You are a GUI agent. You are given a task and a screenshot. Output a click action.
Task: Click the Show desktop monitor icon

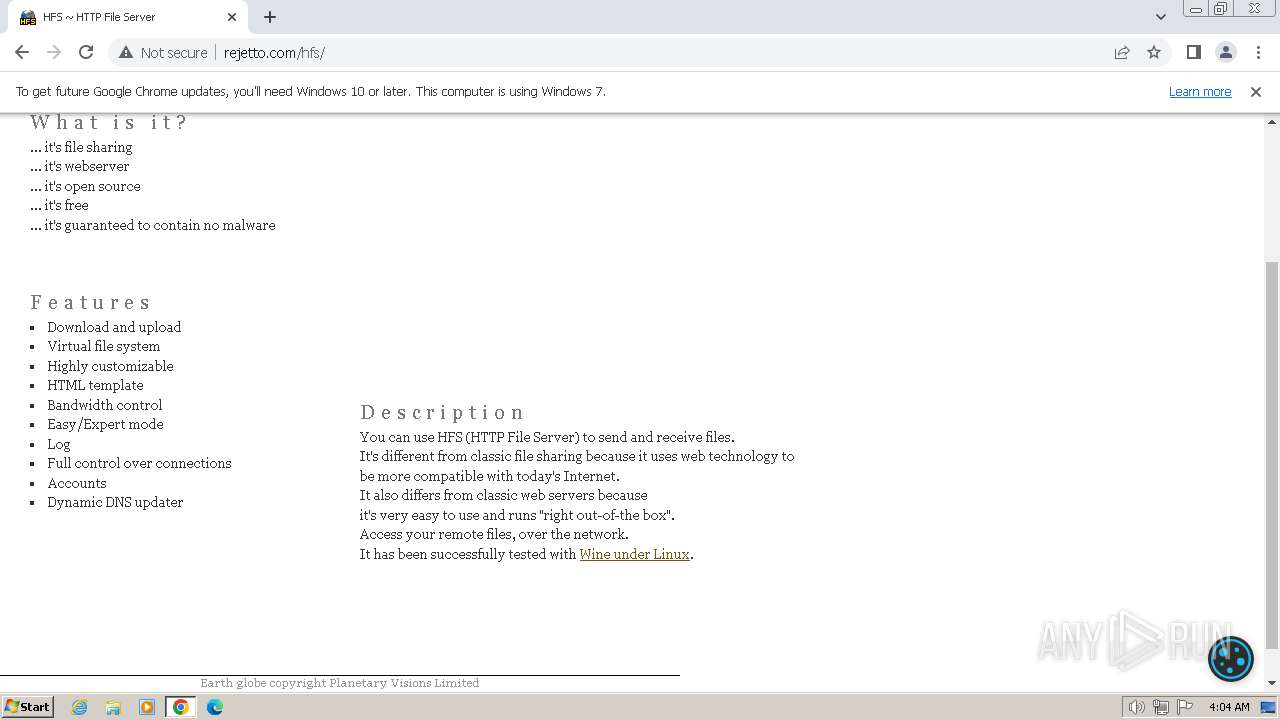(1268, 707)
